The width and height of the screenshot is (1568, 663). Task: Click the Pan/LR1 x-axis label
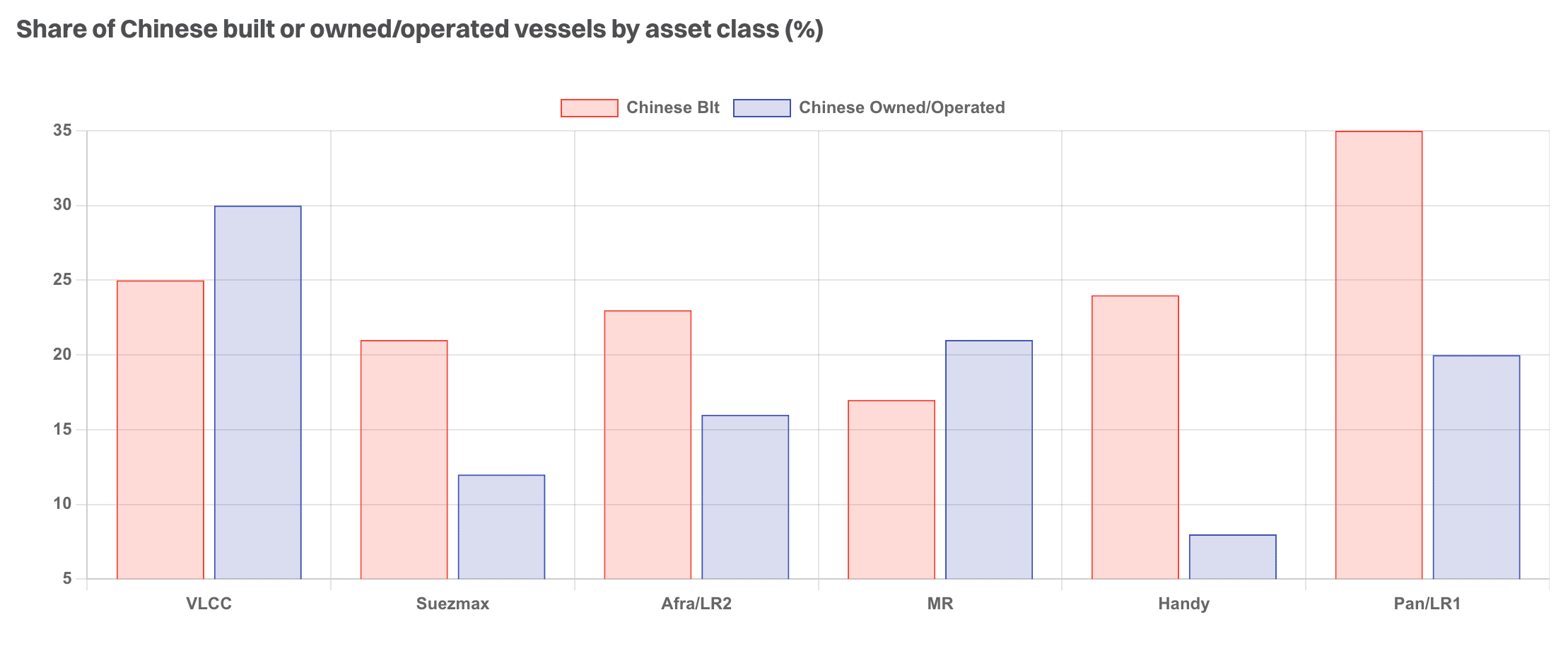point(1427,604)
